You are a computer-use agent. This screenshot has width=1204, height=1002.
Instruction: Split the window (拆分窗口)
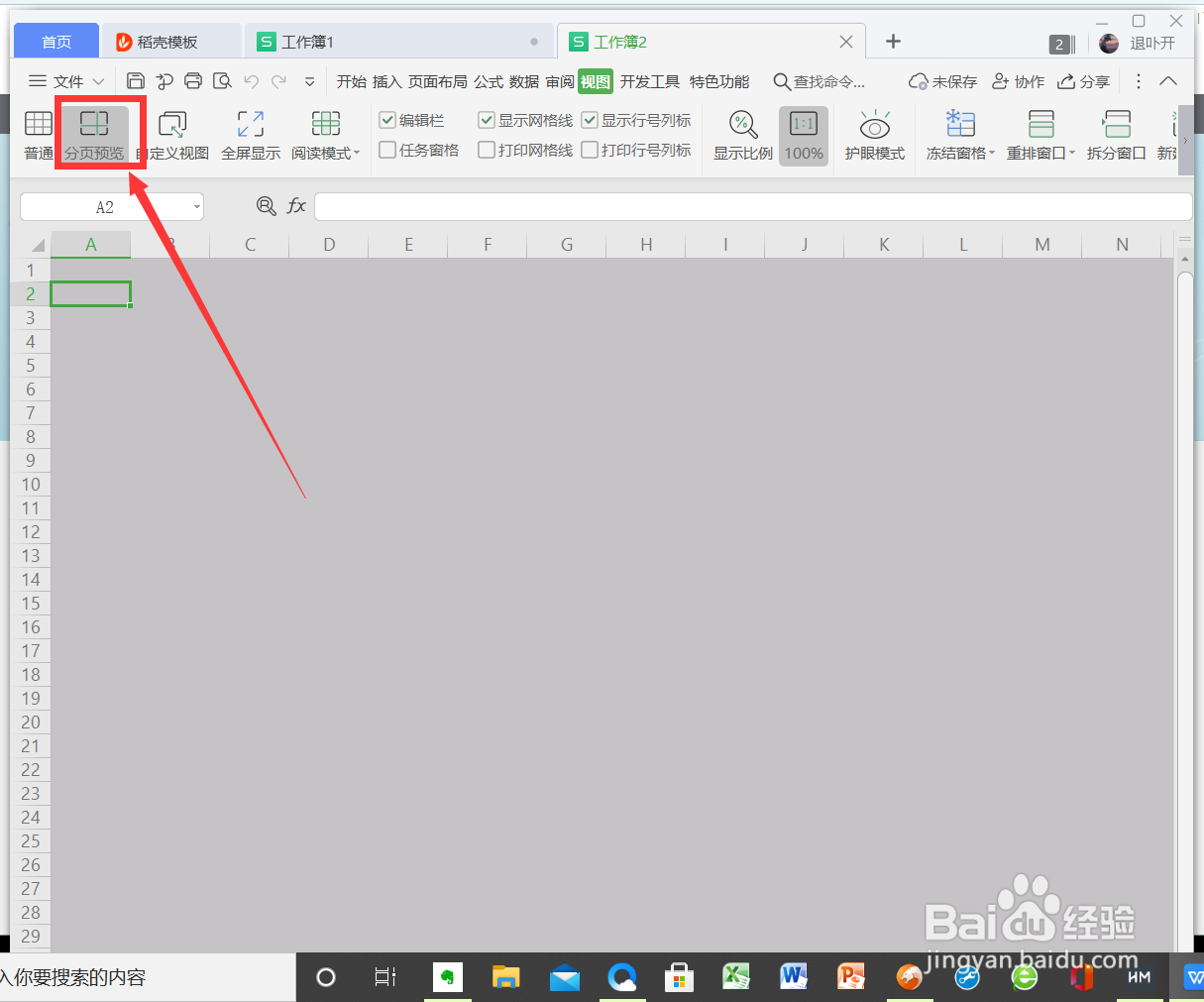click(1117, 135)
